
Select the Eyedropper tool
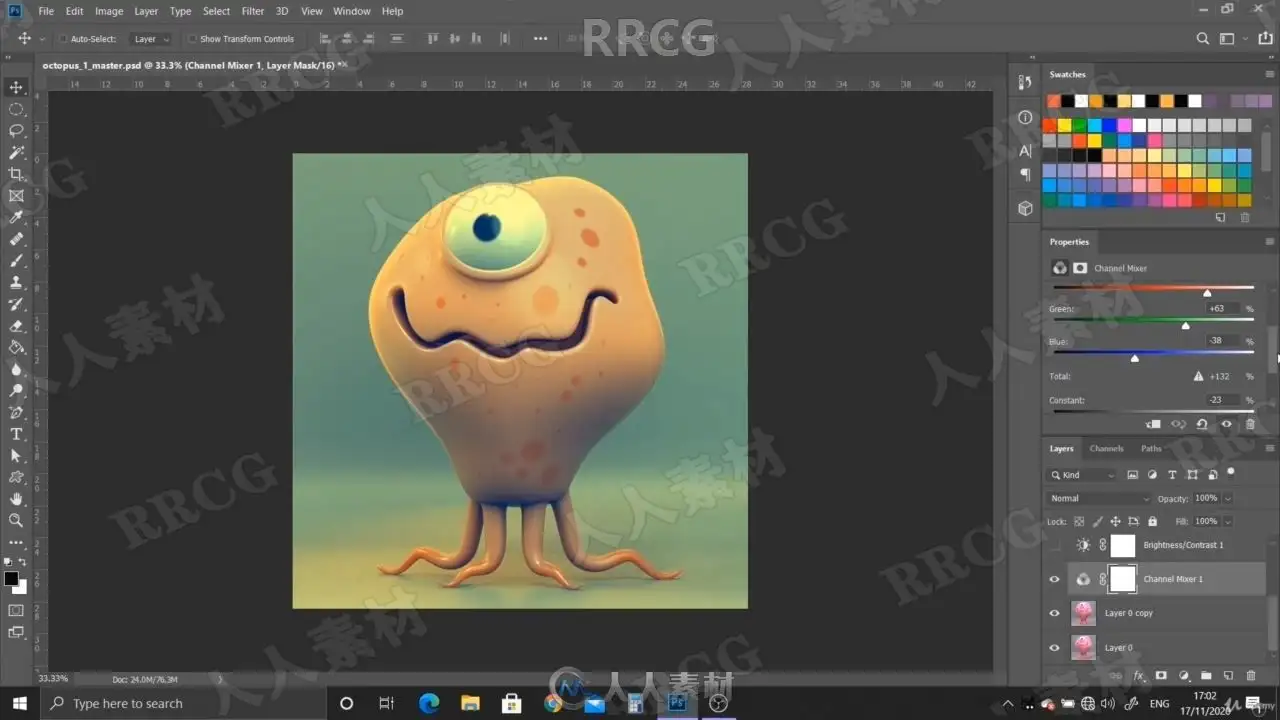click(16, 217)
